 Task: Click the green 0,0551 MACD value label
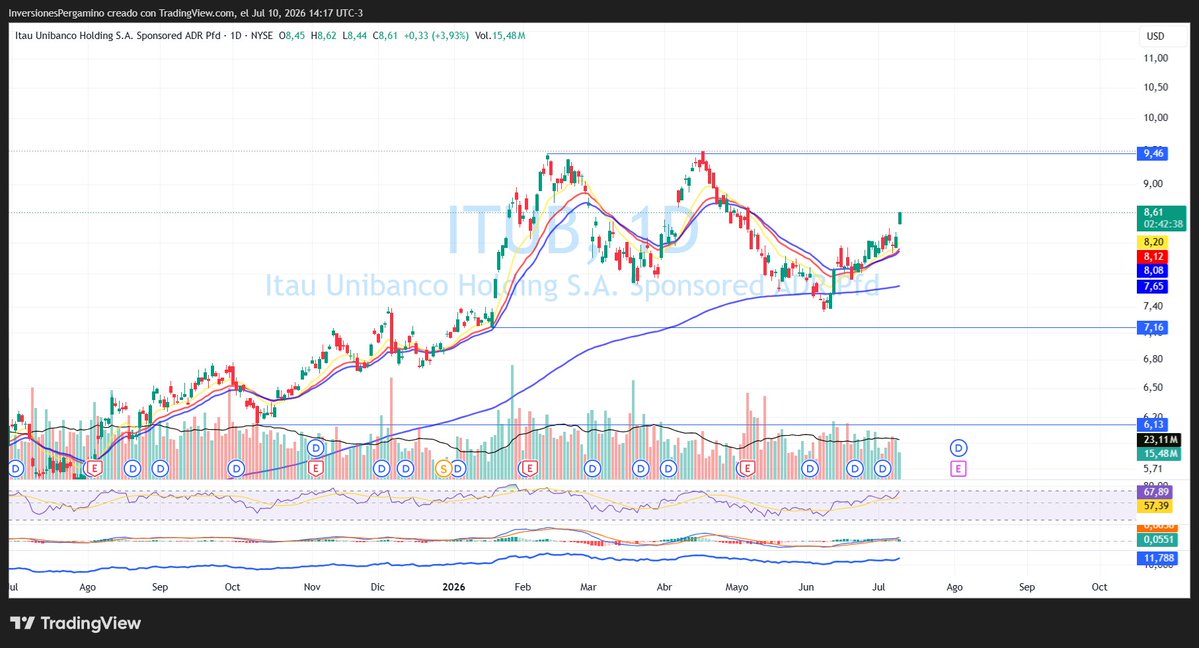1158,539
